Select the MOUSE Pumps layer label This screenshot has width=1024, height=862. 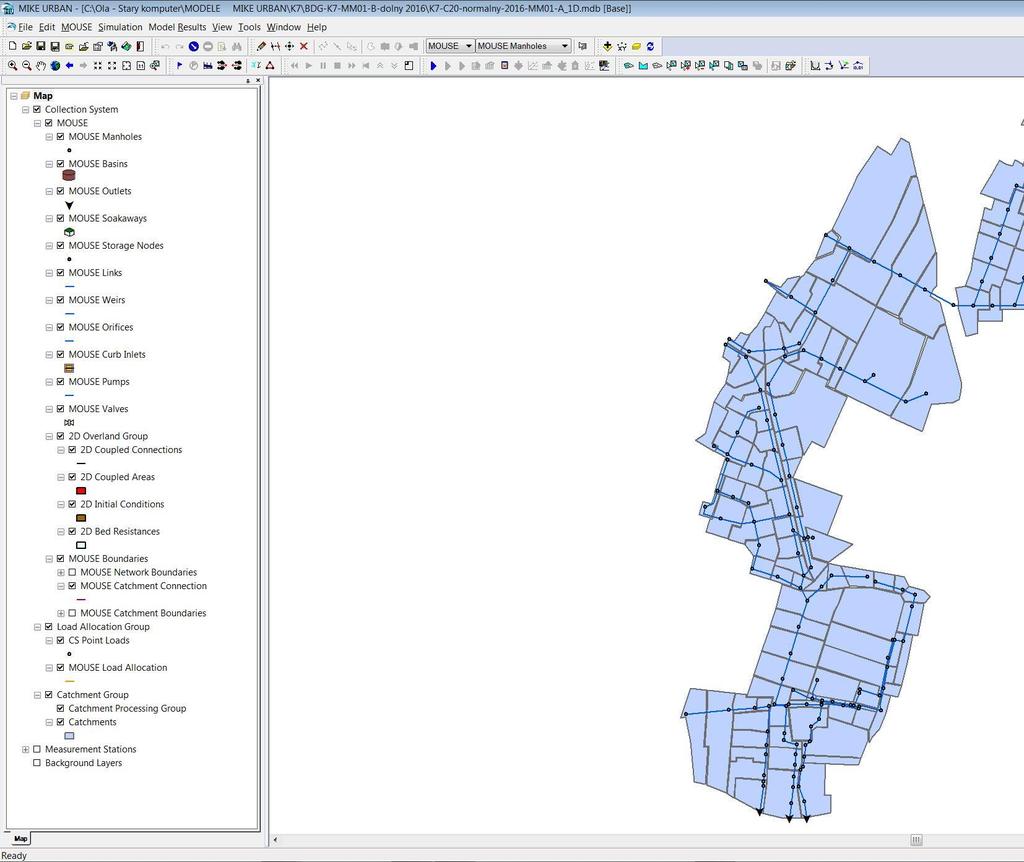[x=99, y=382]
